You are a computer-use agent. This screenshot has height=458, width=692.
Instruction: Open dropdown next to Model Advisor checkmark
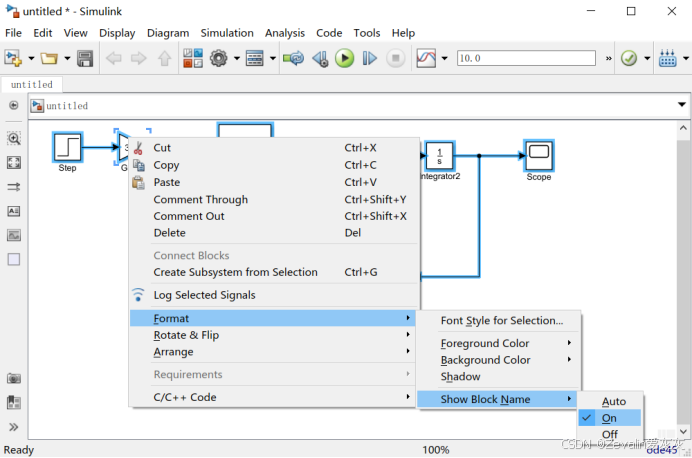point(647,58)
